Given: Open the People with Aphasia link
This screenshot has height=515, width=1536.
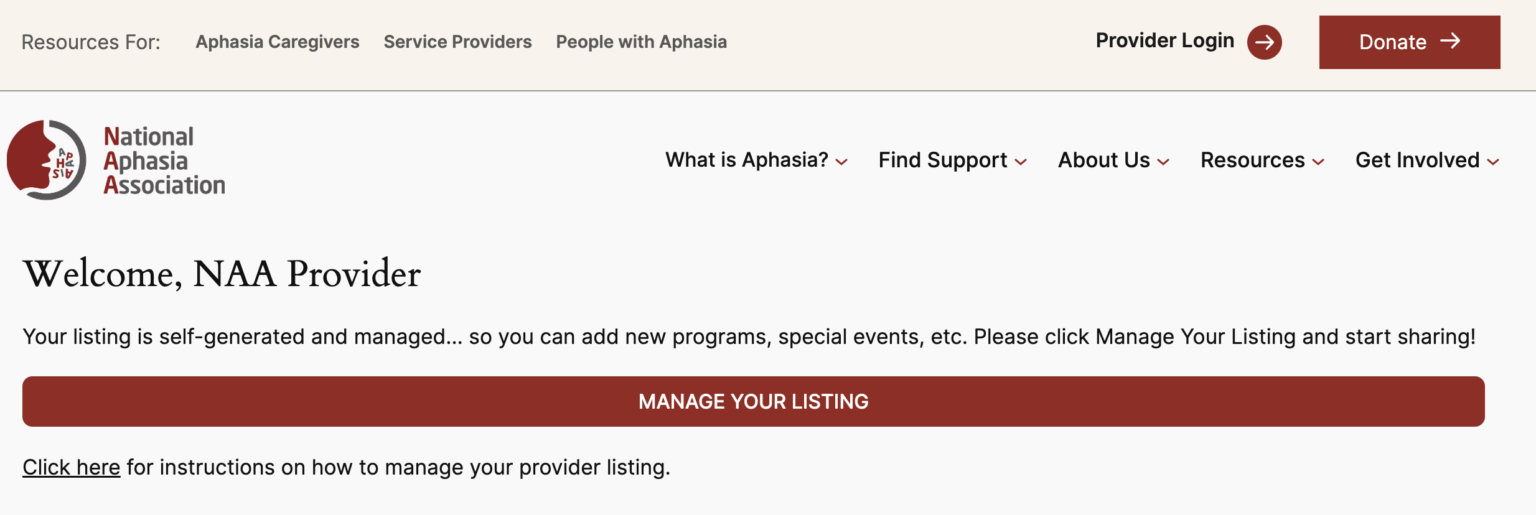Looking at the screenshot, I should [641, 42].
